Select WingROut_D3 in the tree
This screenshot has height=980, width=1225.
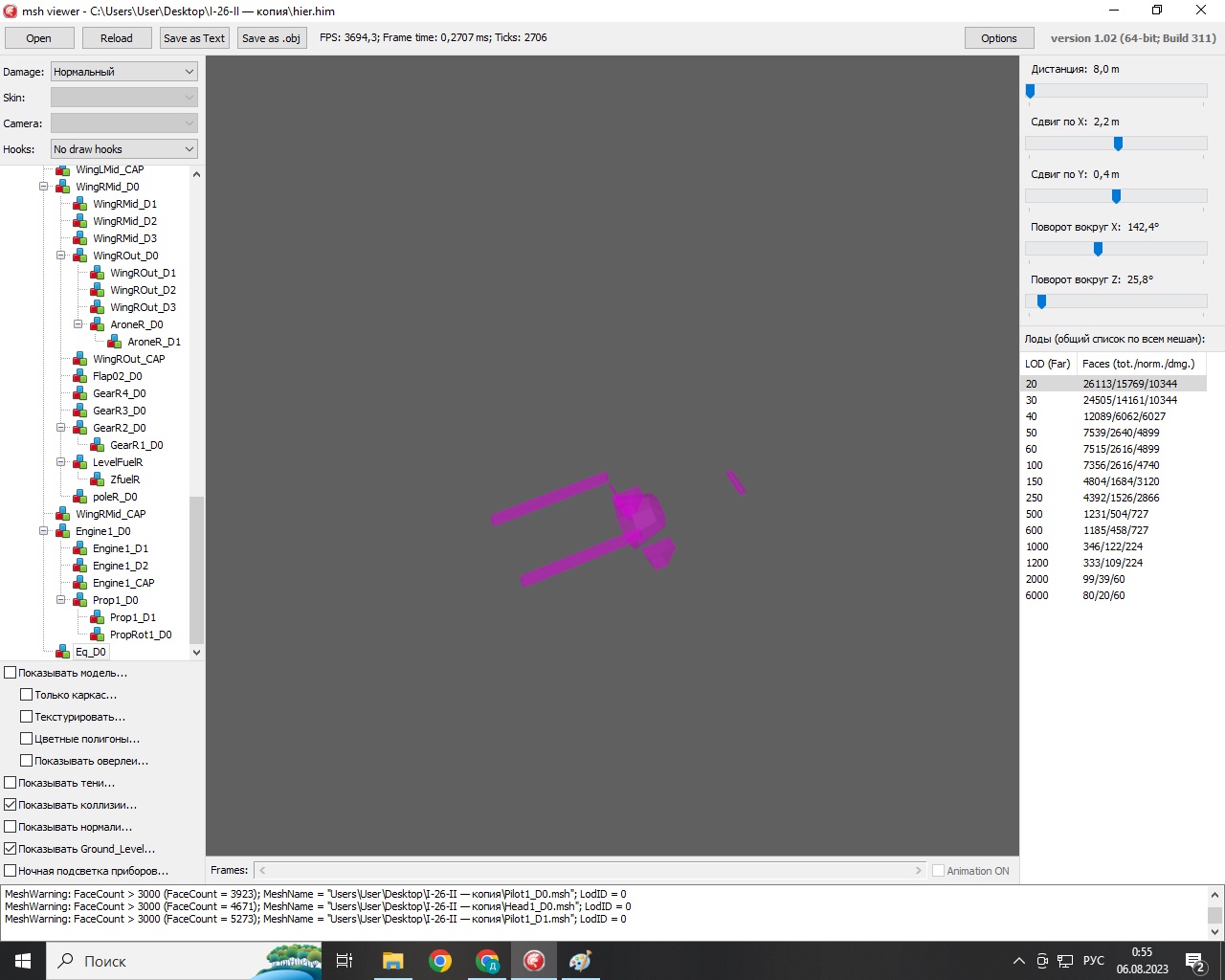pyautogui.click(x=143, y=307)
